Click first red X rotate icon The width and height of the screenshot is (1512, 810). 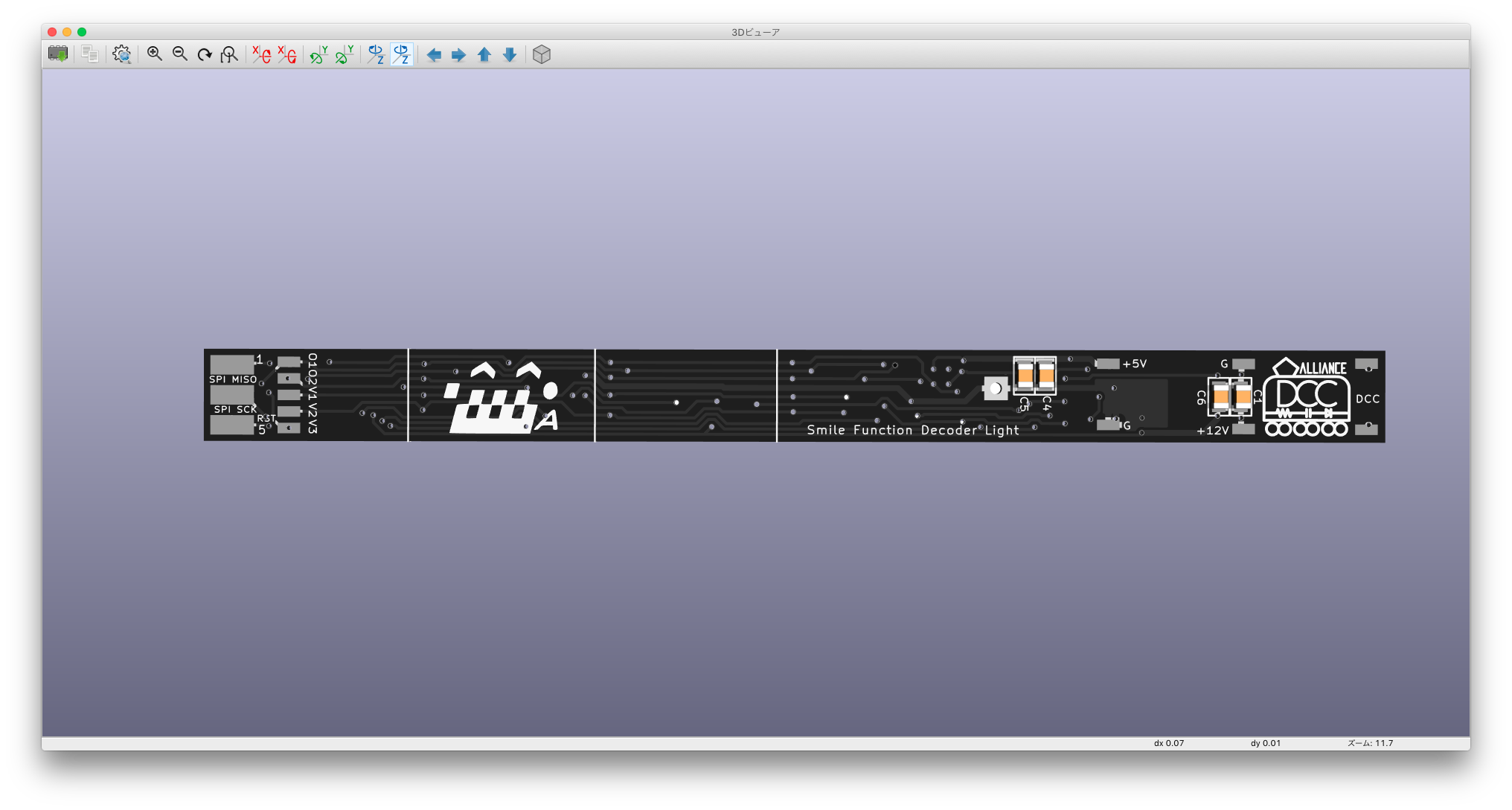261,54
